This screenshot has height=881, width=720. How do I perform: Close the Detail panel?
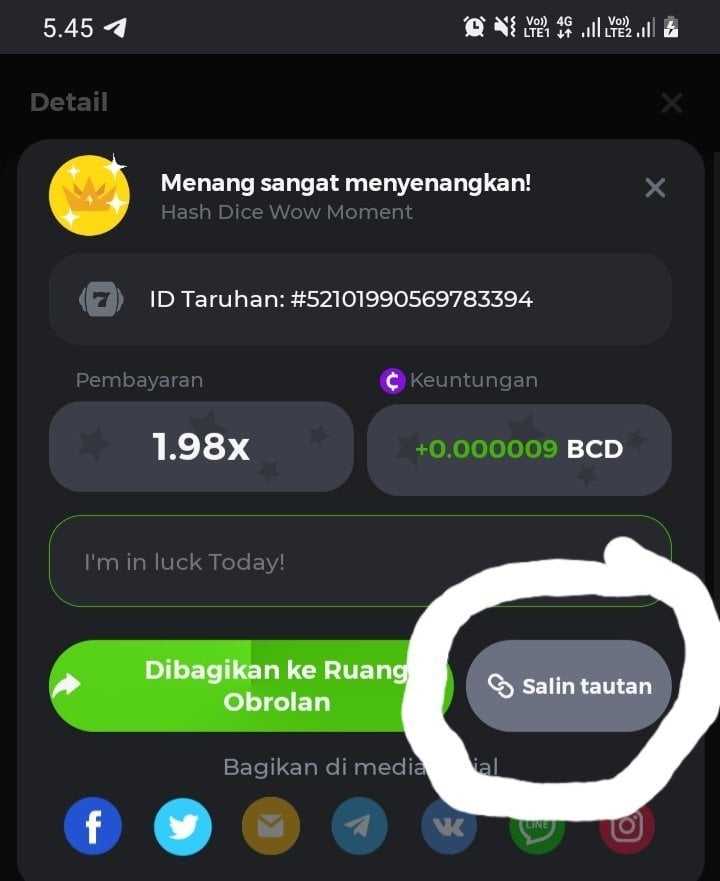point(672,103)
